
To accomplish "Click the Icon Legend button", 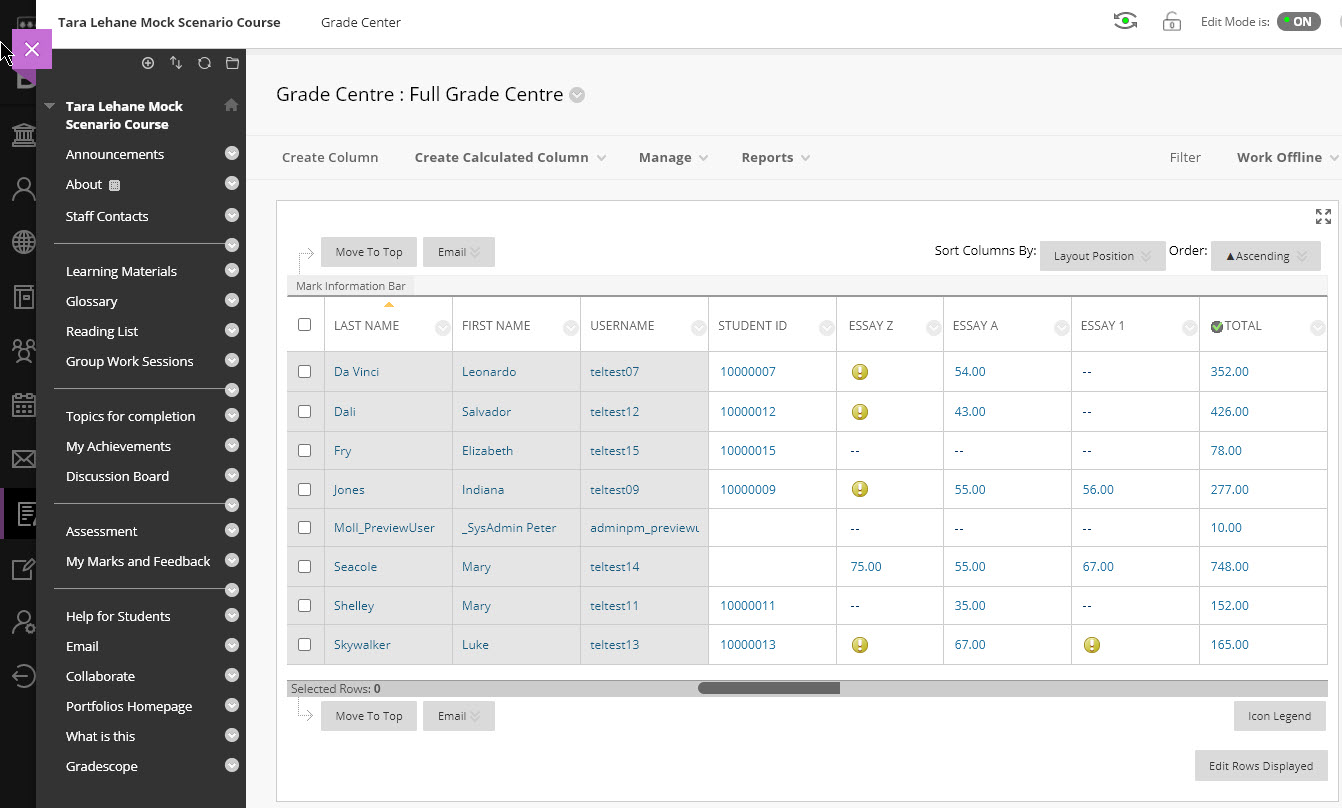I will point(1279,716).
